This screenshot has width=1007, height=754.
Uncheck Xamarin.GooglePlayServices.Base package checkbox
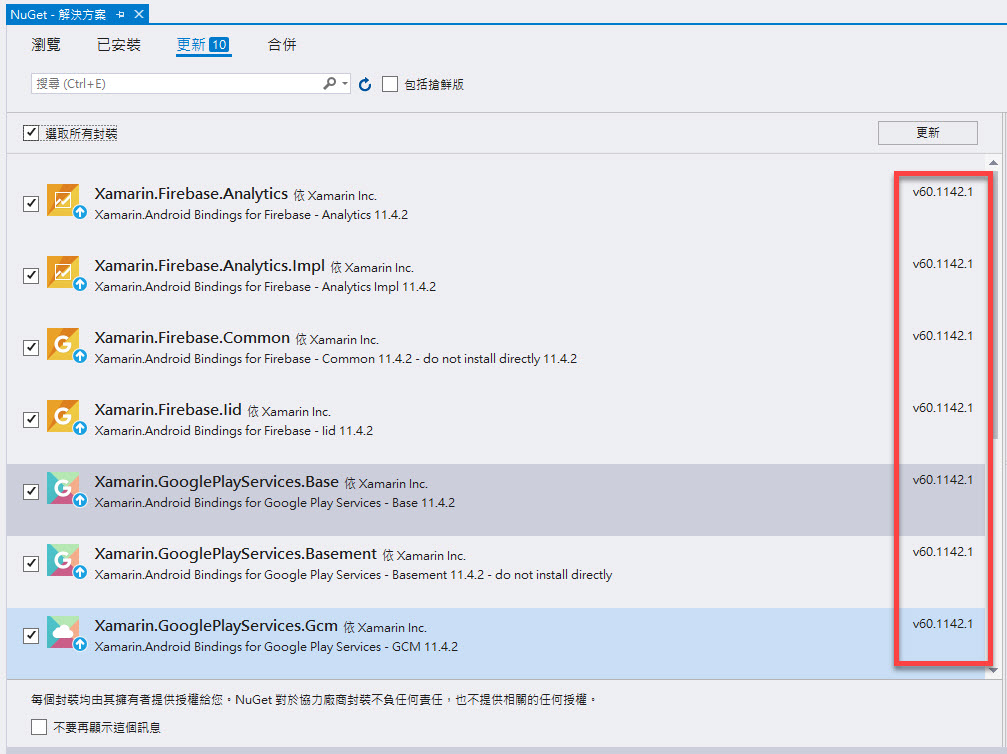coord(31,491)
